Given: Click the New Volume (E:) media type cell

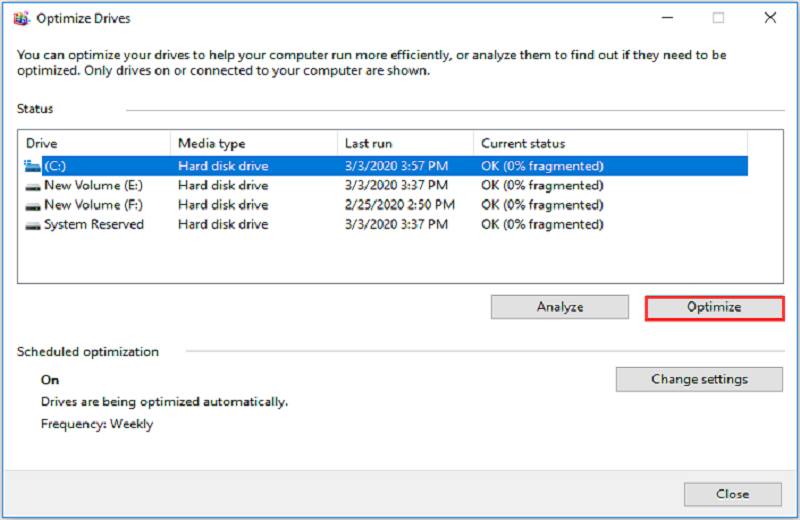Looking at the screenshot, I should [x=223, y=186].
